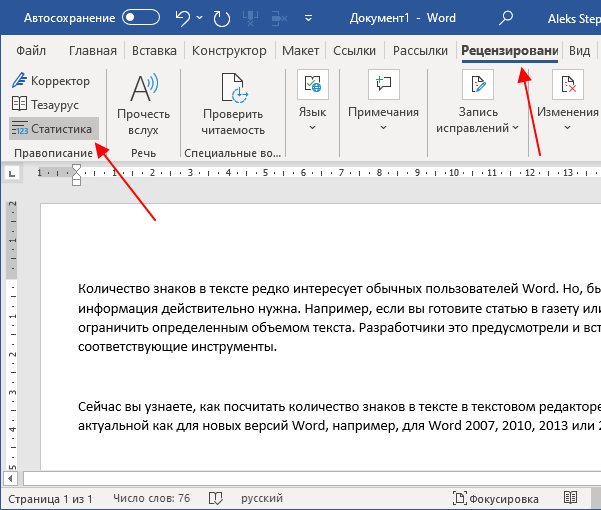The height and width of the screenshot is (510, 601).
Task: Click the Статистика word count button
Action: coord(53,128)
